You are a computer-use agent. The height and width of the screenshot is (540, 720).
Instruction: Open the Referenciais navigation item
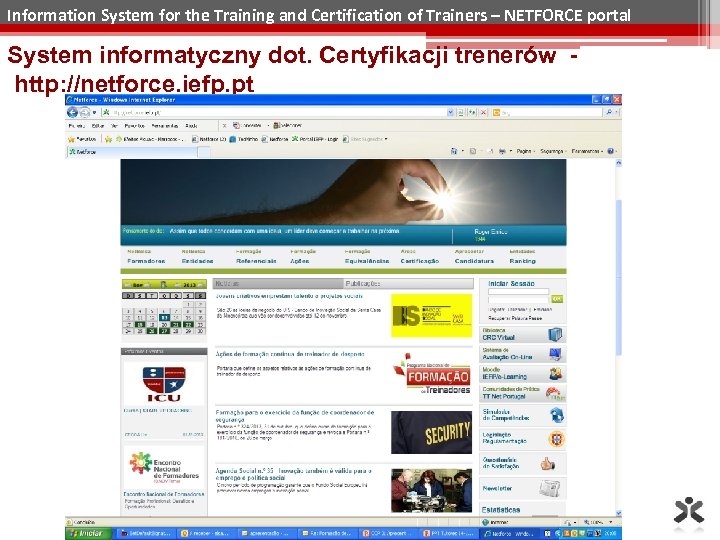point(256,261)
